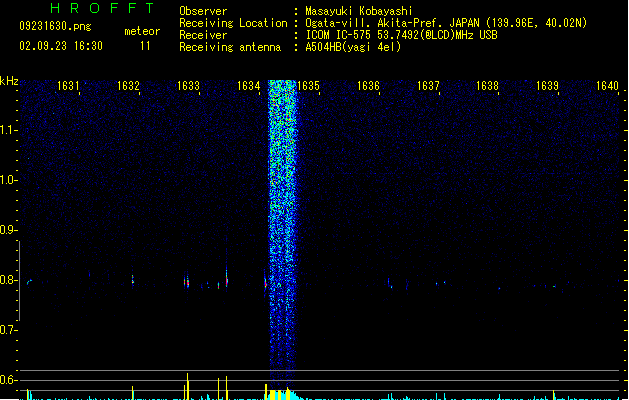Click the Receiving Location label
629x400 pixels.
pyautogui.click(x=233, y=23)
